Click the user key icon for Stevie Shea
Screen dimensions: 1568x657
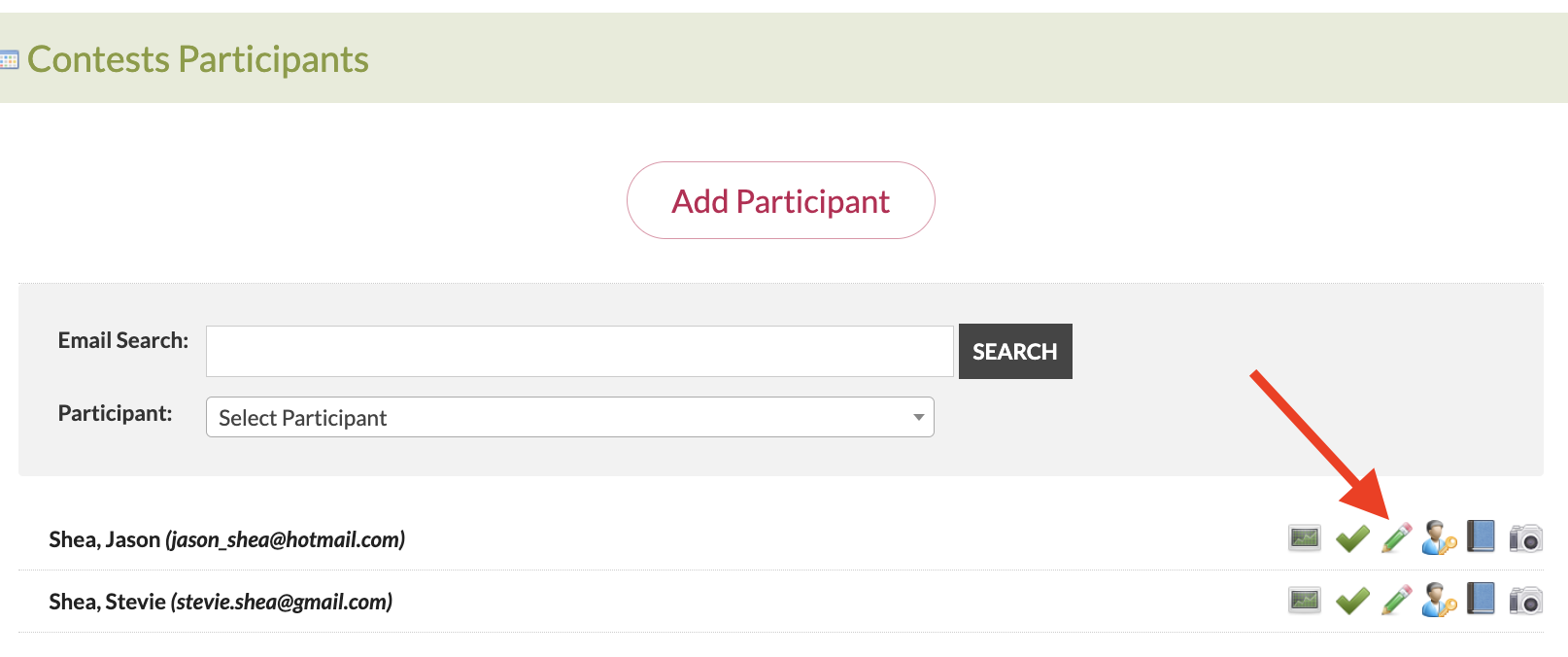(1439, 600)
